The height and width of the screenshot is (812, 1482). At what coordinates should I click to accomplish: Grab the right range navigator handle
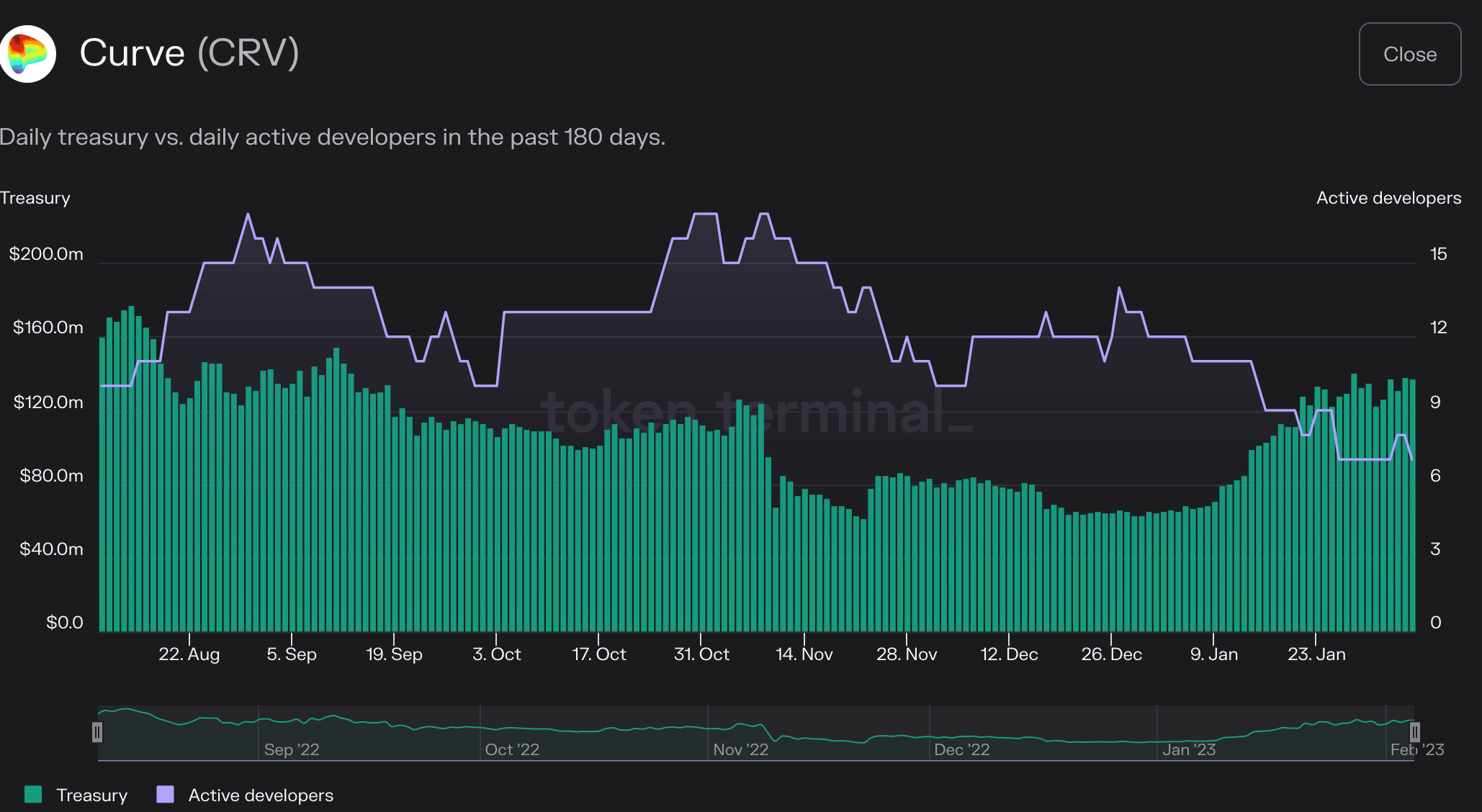[x=1414, y=732]
